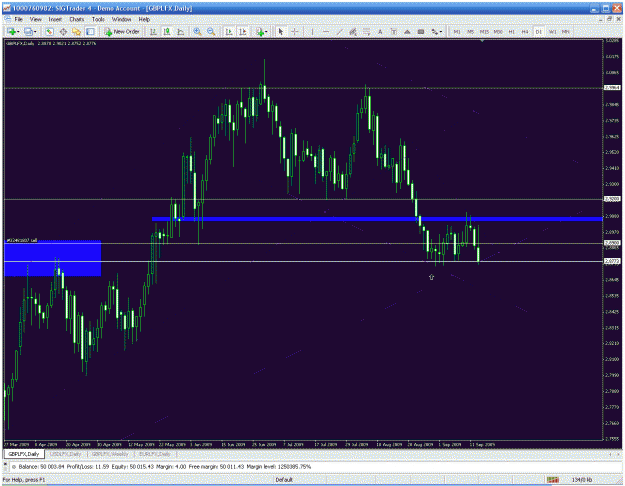Switch to GBPLFX,Weekly chart tab
This screenshot has height=486, width=625.
point(110,454)
